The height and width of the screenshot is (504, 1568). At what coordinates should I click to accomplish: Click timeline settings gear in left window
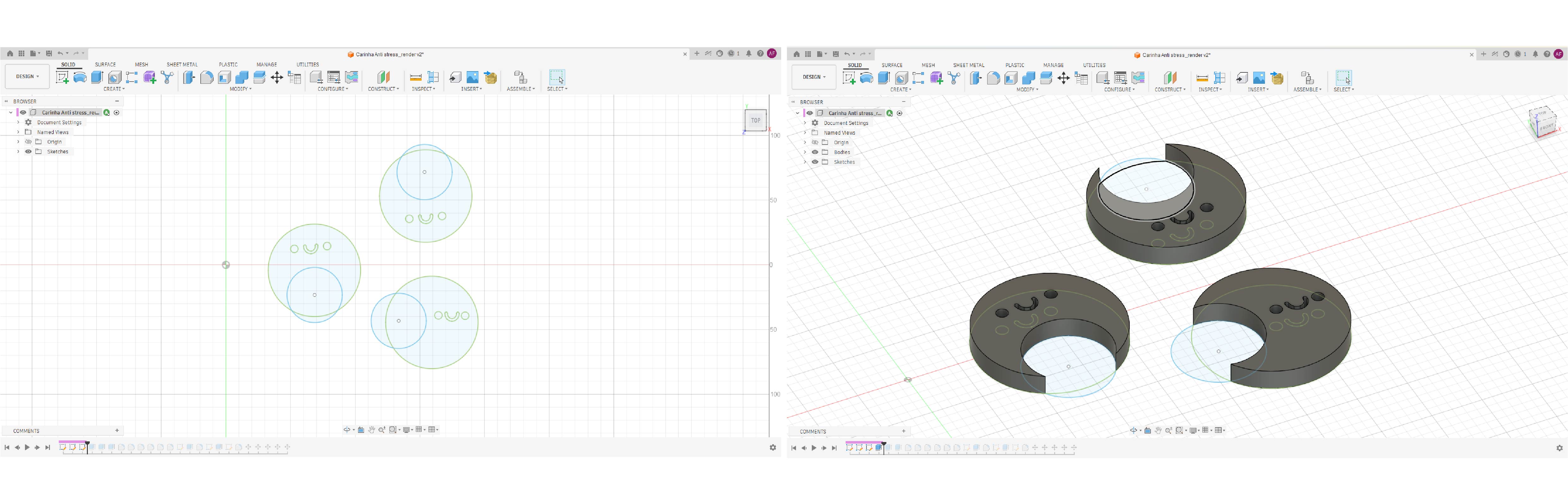tap(772, 447)
